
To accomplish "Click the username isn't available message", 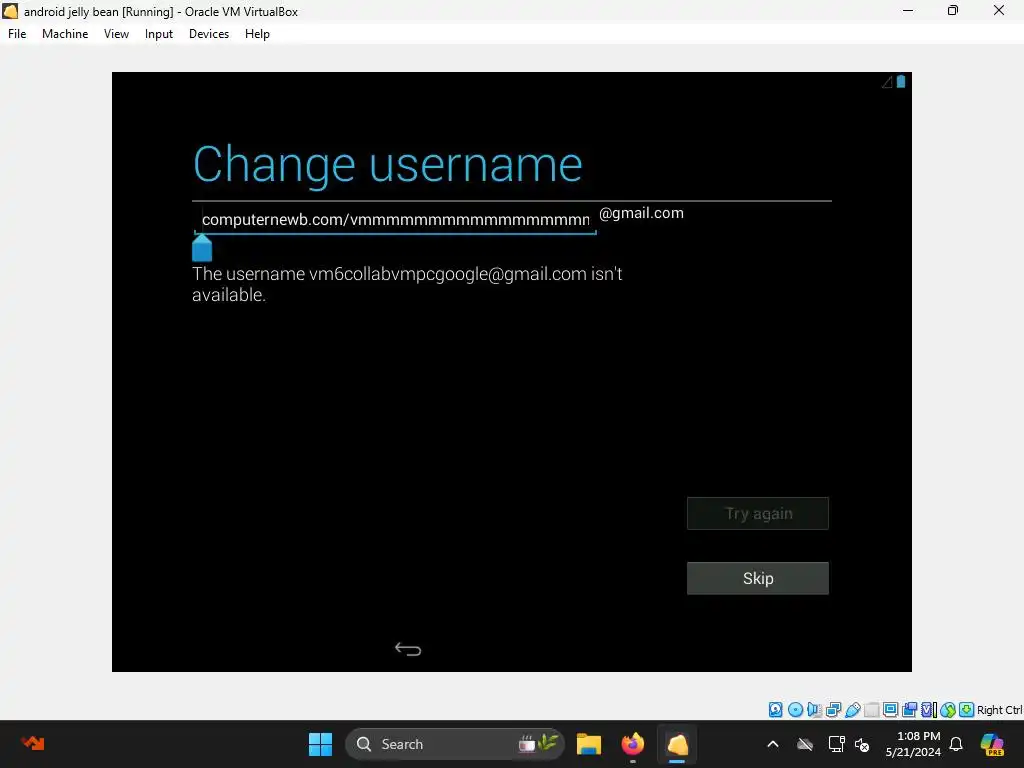I will click(x=407, y=284).
